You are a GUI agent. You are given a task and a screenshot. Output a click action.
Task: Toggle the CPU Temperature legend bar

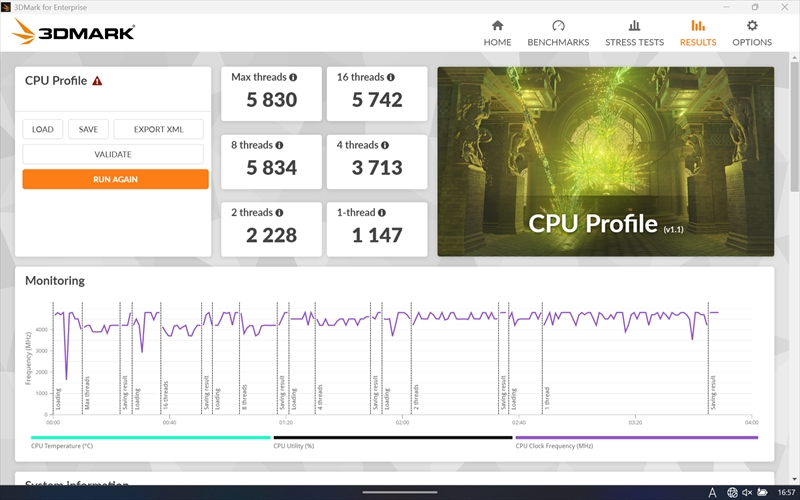click(x=151, y=437)
